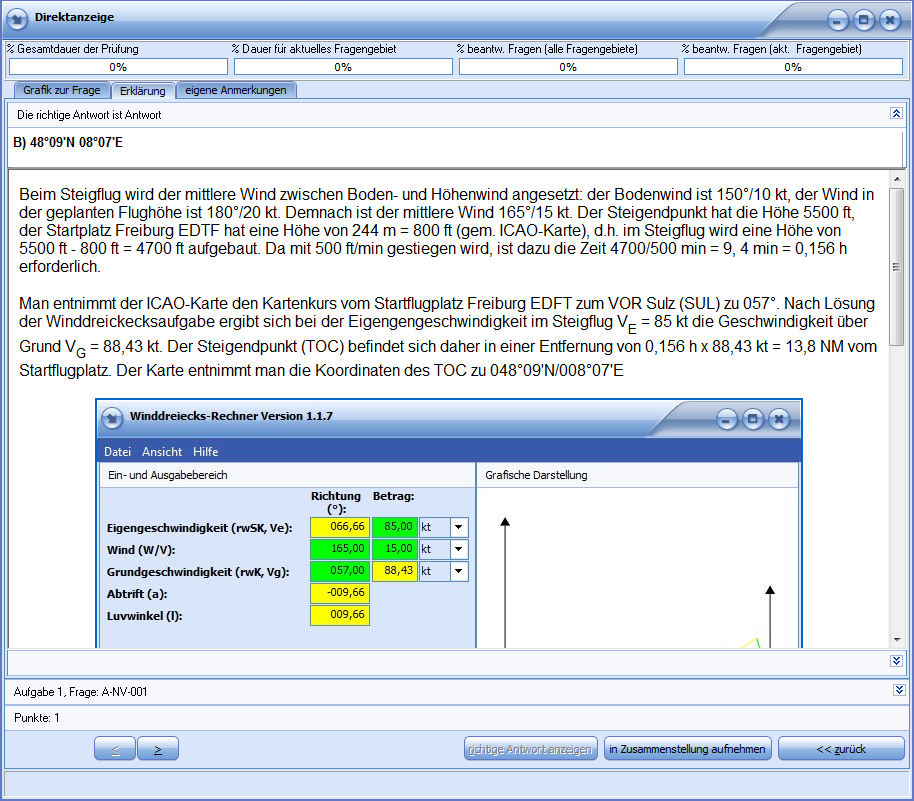Click richtige Antwort anzeigen button
914x801 pixels.
(x=530, y=749)
